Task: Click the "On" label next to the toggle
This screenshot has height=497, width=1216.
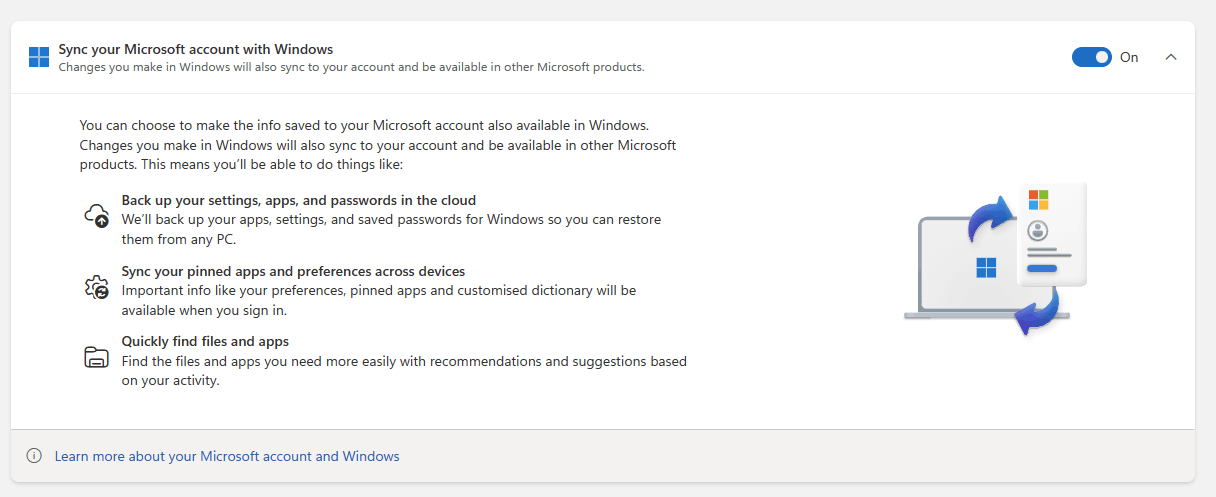Action: click(x=1129, y=57)
